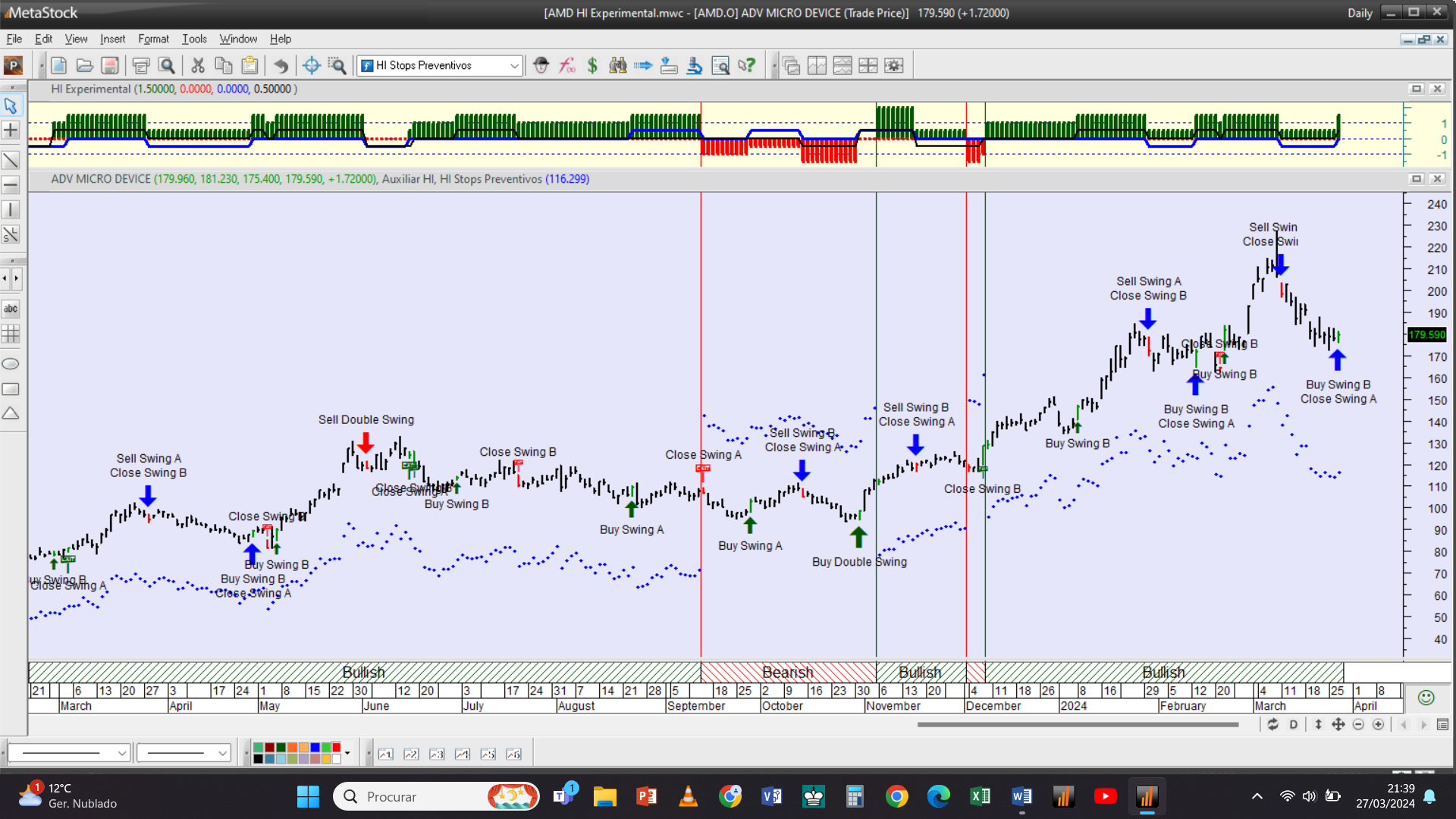Click the green dollar System Tester icon
This screenshot has width=1456, height=819.
click(x=592, y=66)
